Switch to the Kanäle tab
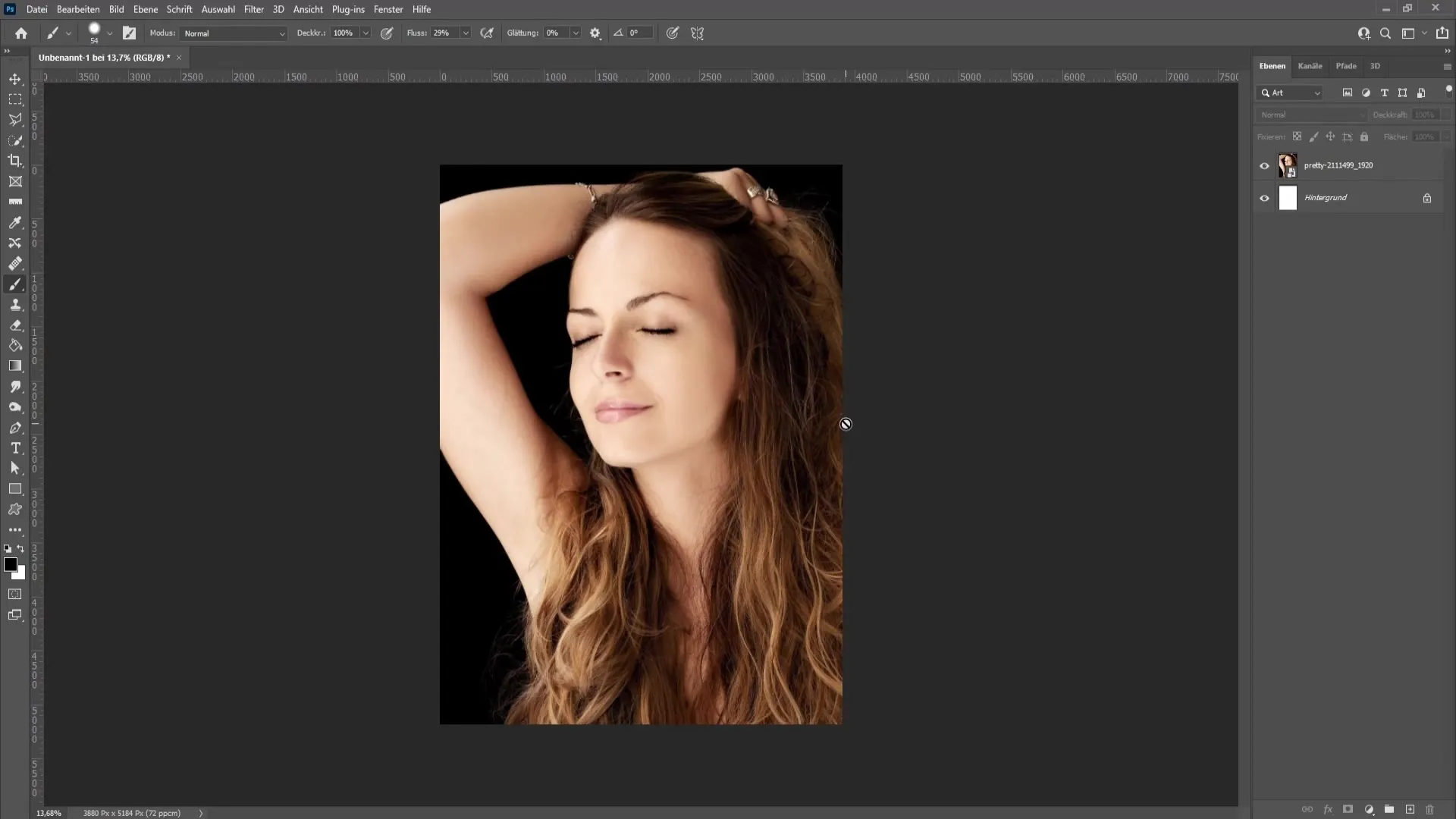 tap(1310, 66)
